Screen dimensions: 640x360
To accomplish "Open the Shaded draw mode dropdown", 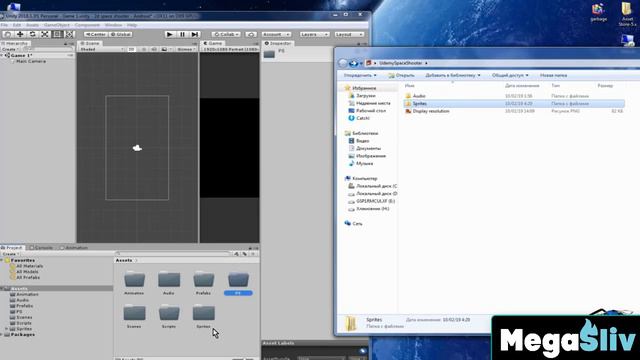I will (x=102, y=49).
